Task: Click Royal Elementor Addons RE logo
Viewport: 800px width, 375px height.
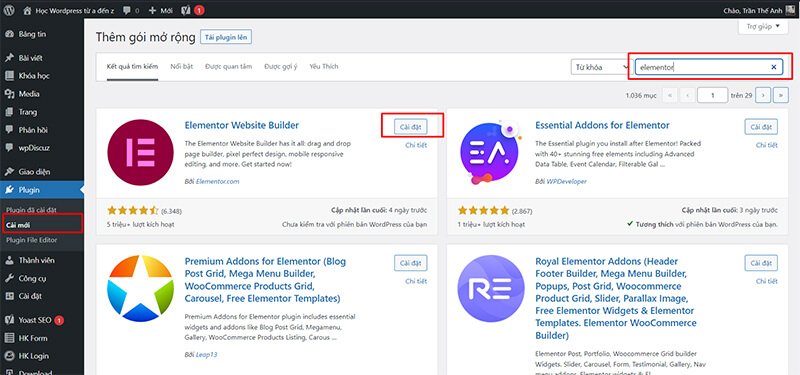Action: coord(491,289)
